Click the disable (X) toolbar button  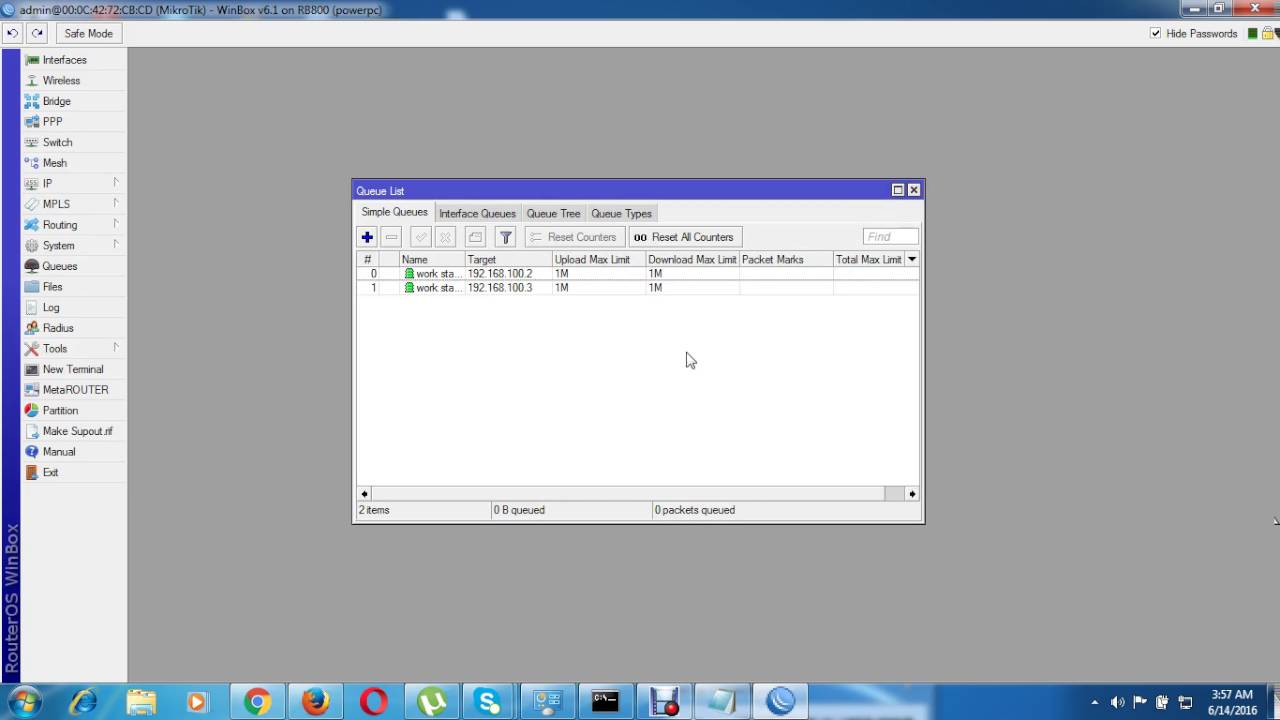point(446,237)
